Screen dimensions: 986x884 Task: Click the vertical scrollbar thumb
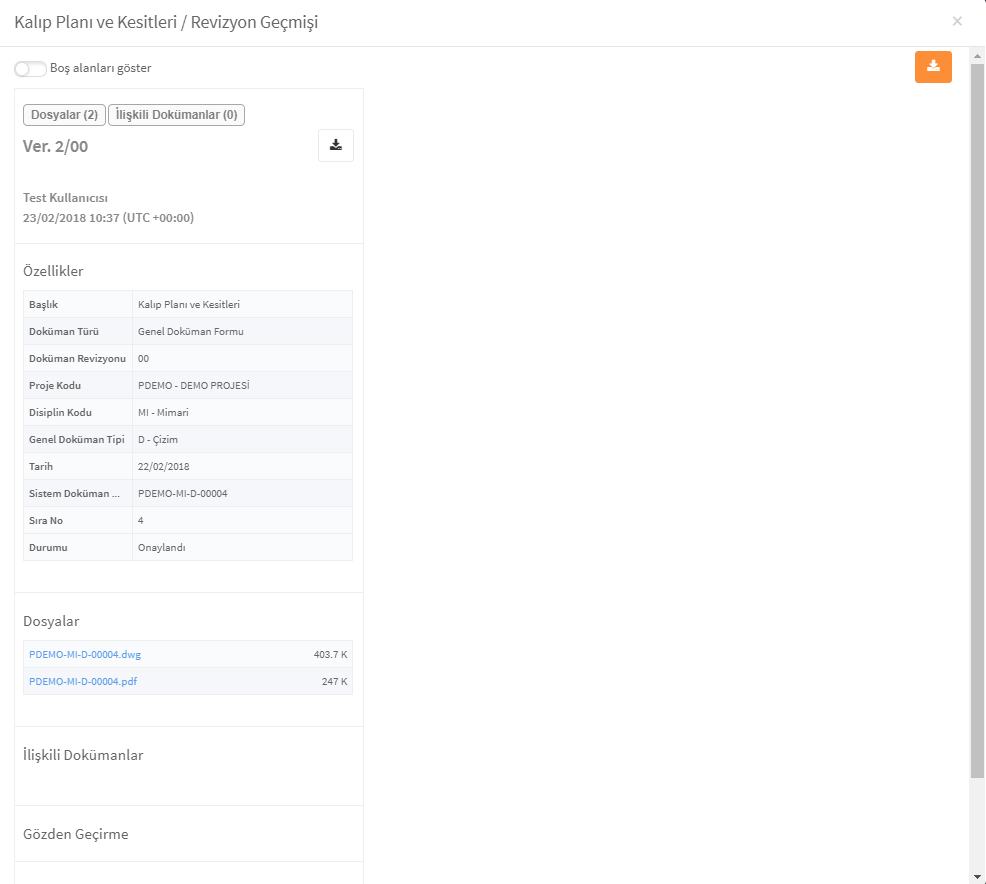pyautogui.click(x=977, y=420)
